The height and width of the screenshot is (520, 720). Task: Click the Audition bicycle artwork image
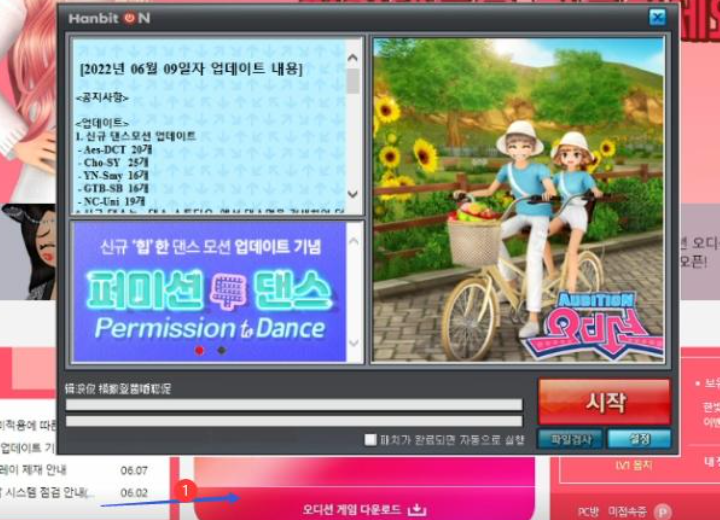518,200
